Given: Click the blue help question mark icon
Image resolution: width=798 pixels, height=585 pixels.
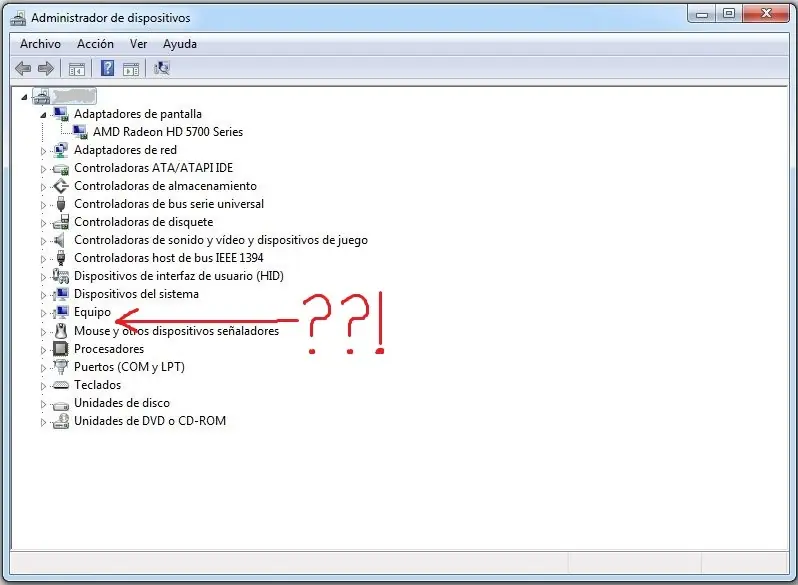Looking at the screenshot, I should tap(107, 68).
